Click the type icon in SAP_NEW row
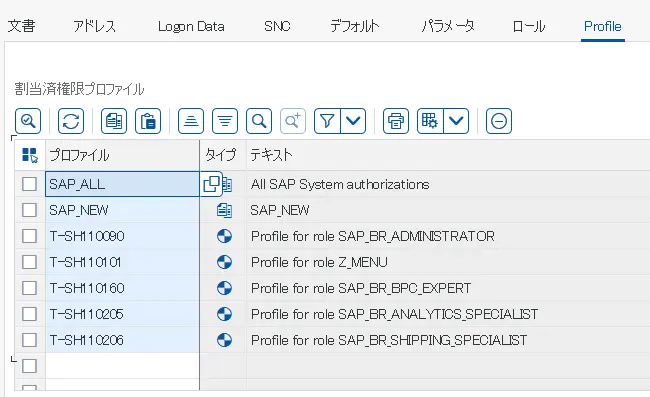Image resolution: width=650 pixels, height=397 pixels. pos(224,211)
